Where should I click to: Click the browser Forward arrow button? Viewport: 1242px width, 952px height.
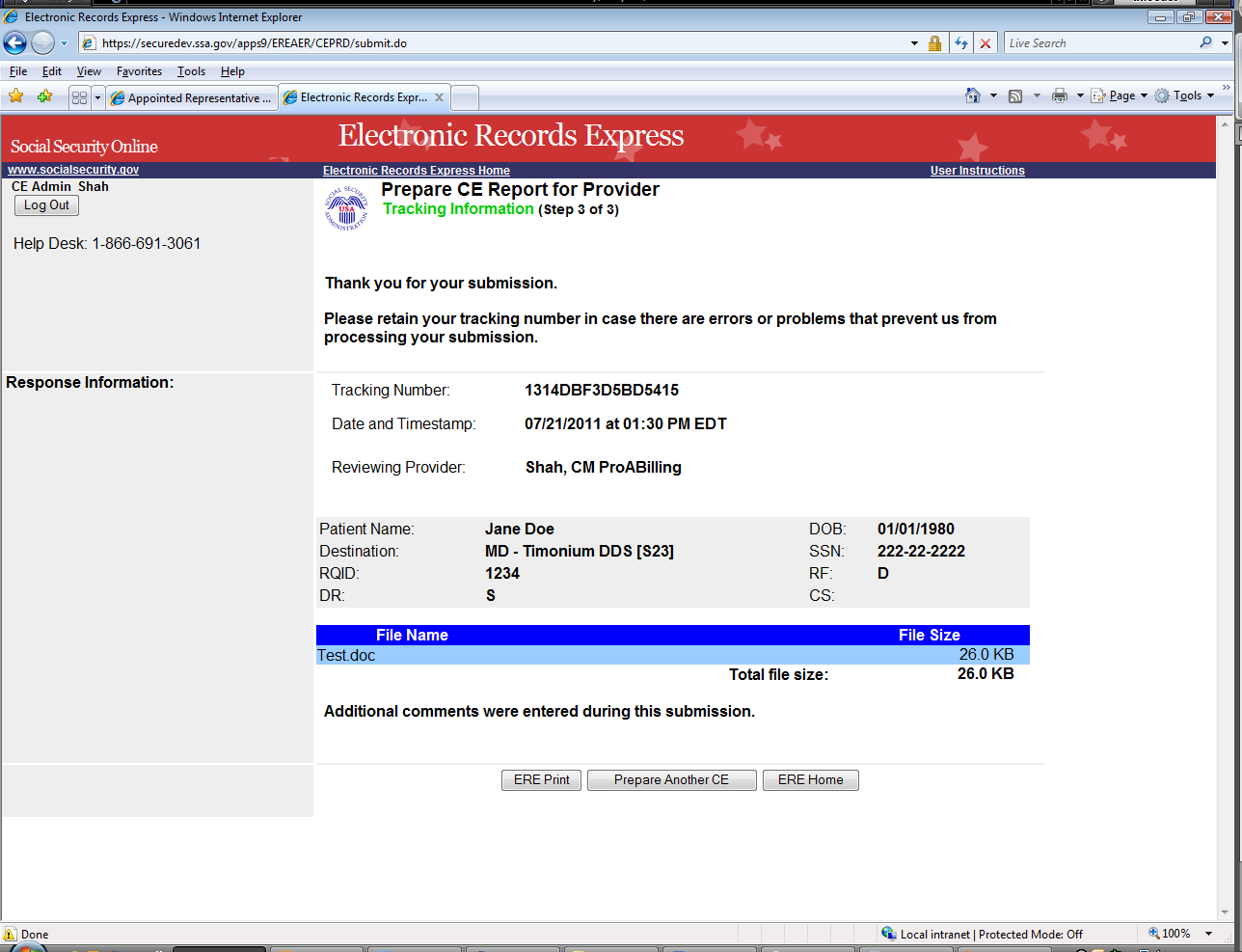point(43,43)
